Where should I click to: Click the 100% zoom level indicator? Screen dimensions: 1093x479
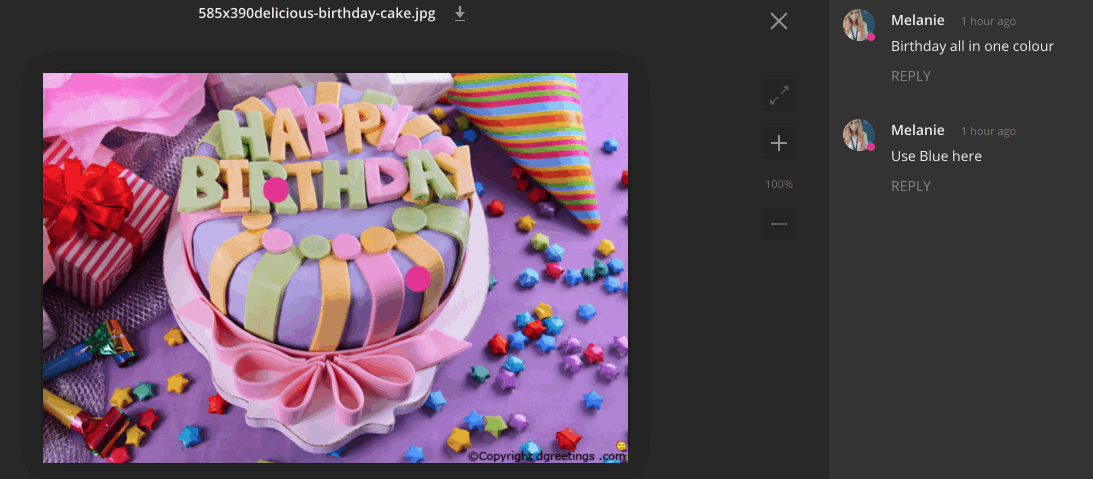click(779, 184)
